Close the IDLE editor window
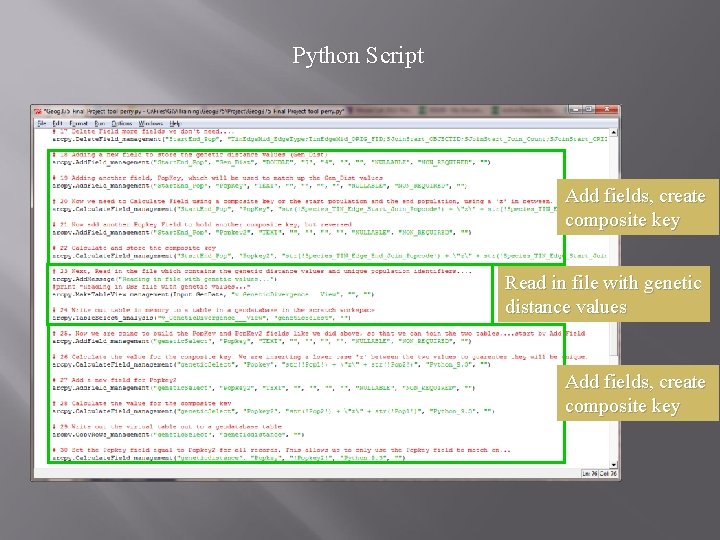The image size is (720, 540). tap(606, 109)
